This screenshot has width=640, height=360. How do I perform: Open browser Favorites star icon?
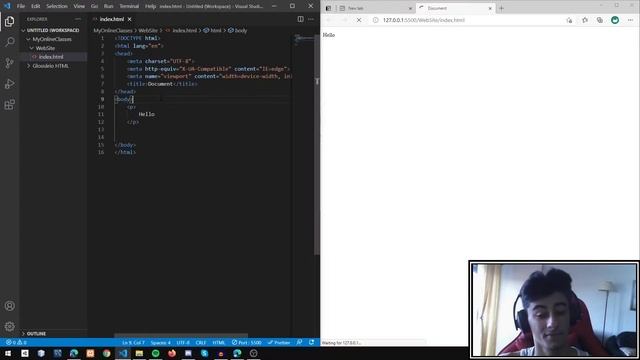tap(584, 20)
